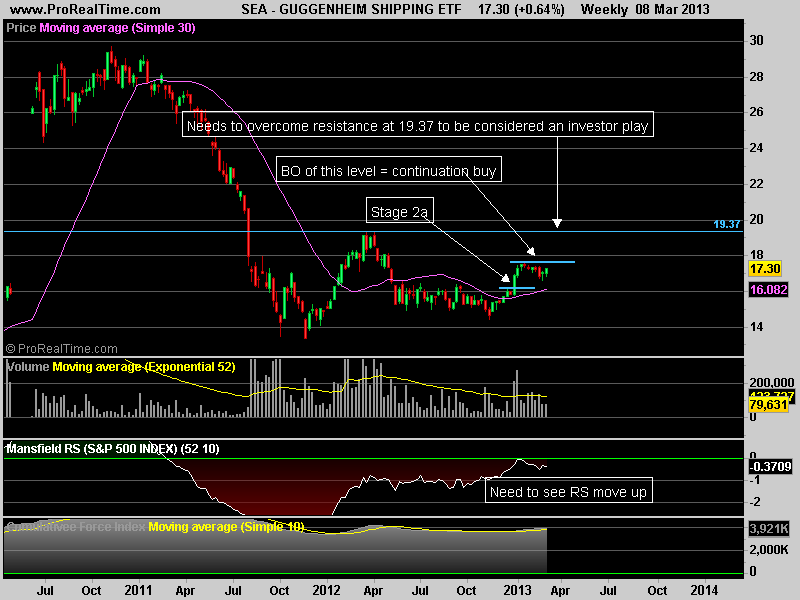Click the Cumulative Force Index panel label

76,527
